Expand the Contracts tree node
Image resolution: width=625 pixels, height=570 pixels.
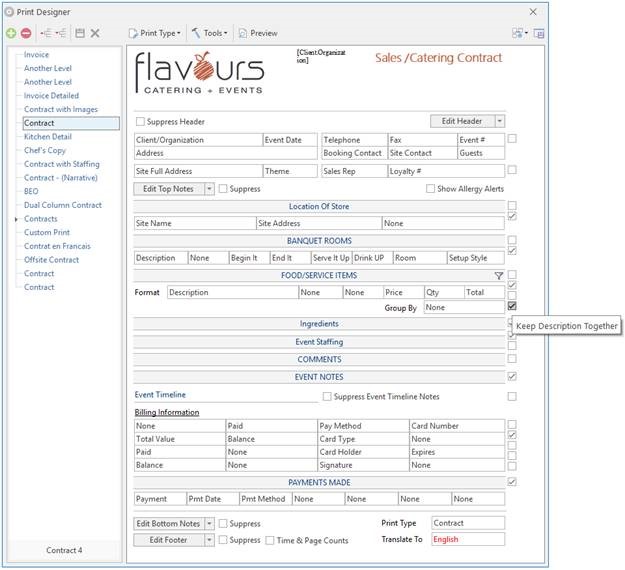(x=16, y=219)
